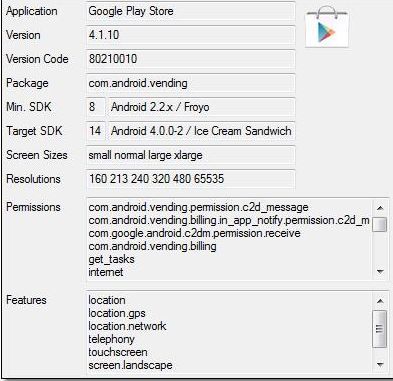This screenshot has width=393, height=381.
Task: Click the Target SDK label
Action: (x=34, y=131)
